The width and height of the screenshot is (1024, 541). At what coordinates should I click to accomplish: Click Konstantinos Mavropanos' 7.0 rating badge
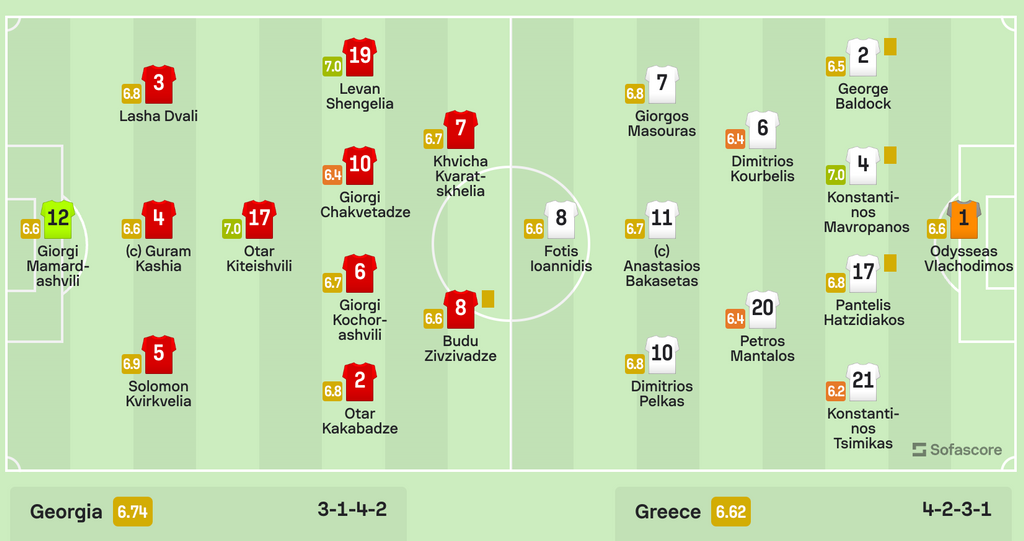click(836, 175)
